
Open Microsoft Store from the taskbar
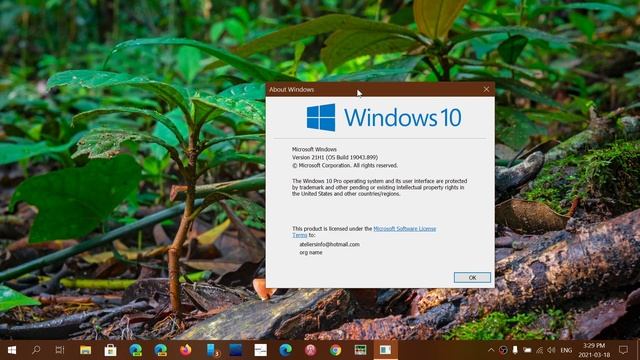[x=110, y=350]
